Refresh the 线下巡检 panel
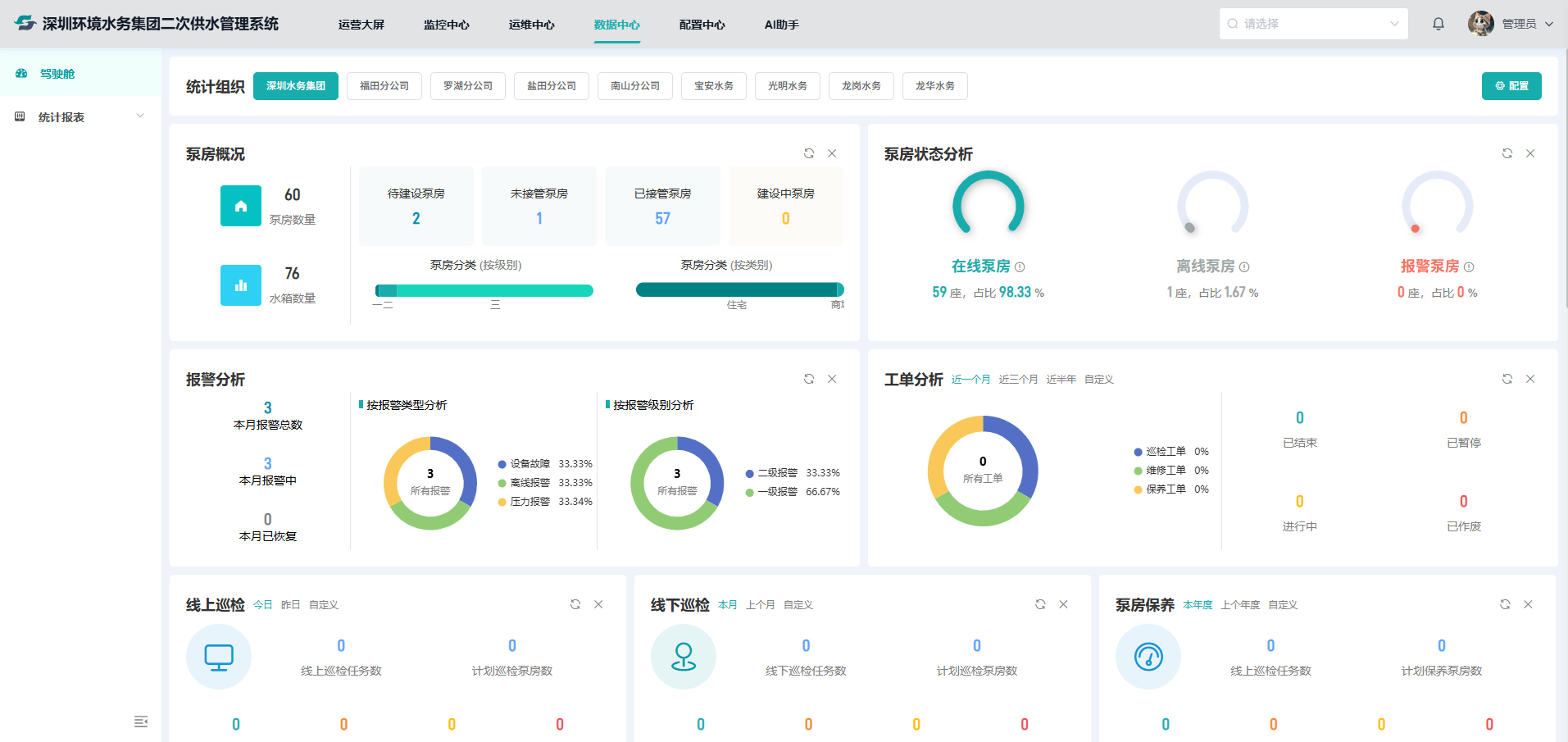Viewport: 1568px width, 742px height. 1040,604
